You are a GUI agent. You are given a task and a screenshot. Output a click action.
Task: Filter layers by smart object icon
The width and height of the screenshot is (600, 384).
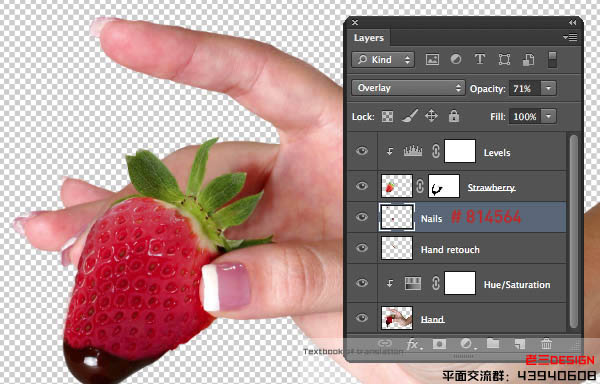pyautogui.click(x=528, y=60)
